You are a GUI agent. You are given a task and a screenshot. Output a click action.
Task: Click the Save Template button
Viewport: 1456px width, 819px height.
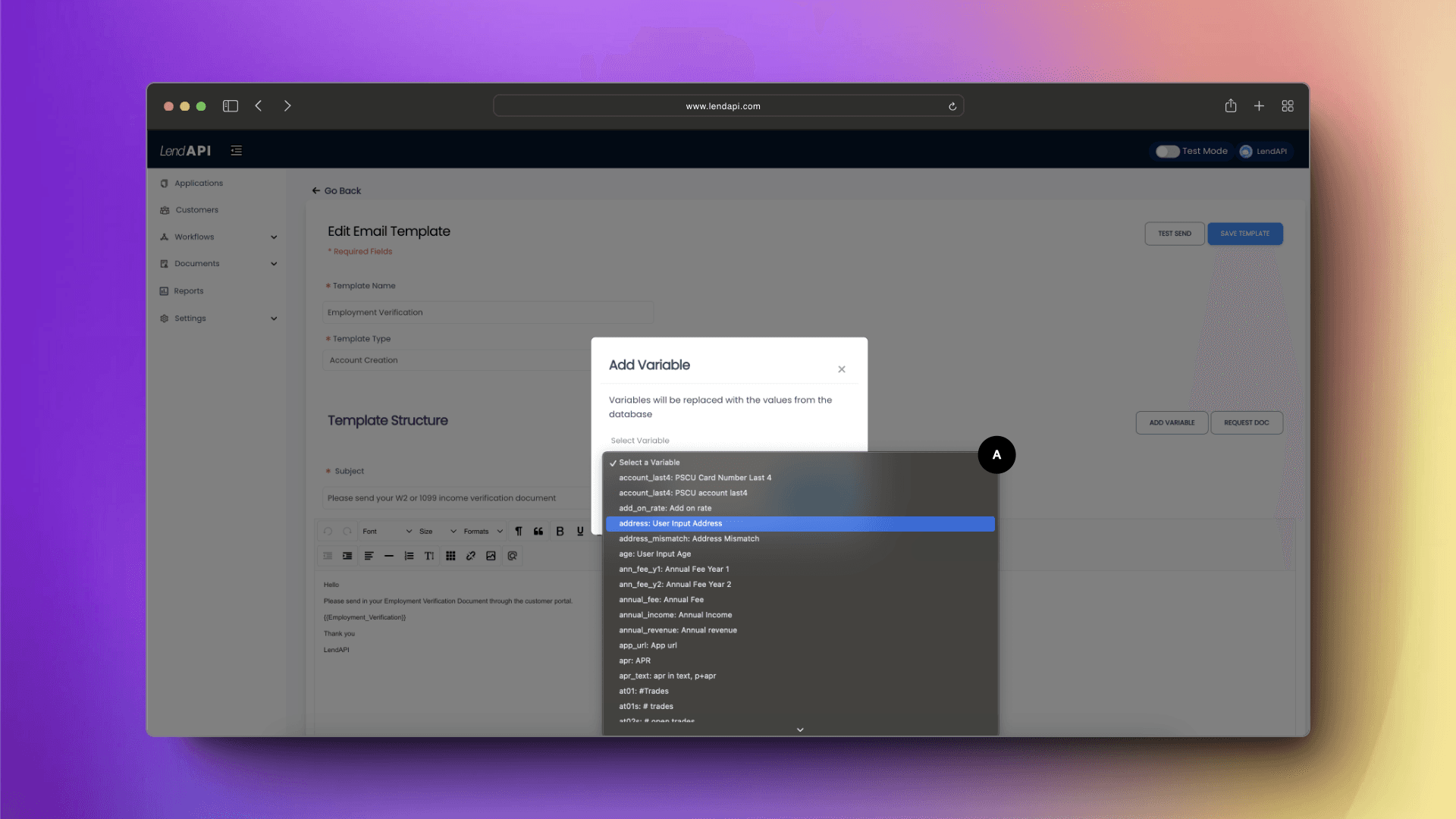click(1244, 234)
